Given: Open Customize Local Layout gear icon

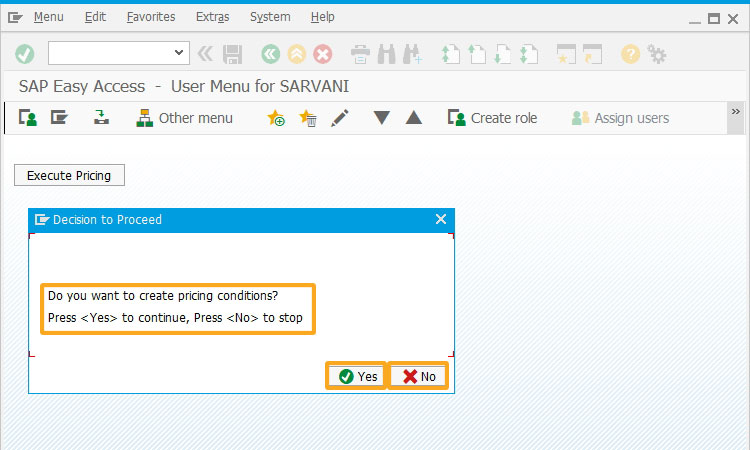Looking at the screenshot, I should tap(657, 54).
